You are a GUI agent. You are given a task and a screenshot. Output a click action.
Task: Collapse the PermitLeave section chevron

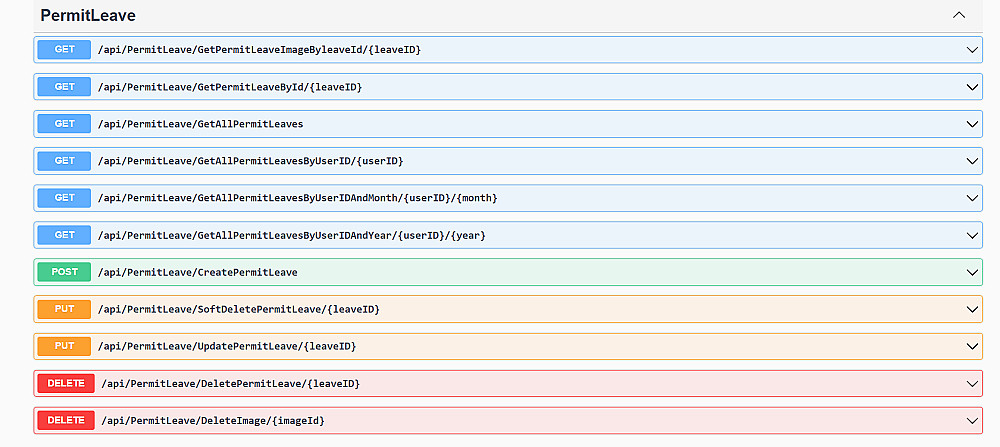point(959,16)
